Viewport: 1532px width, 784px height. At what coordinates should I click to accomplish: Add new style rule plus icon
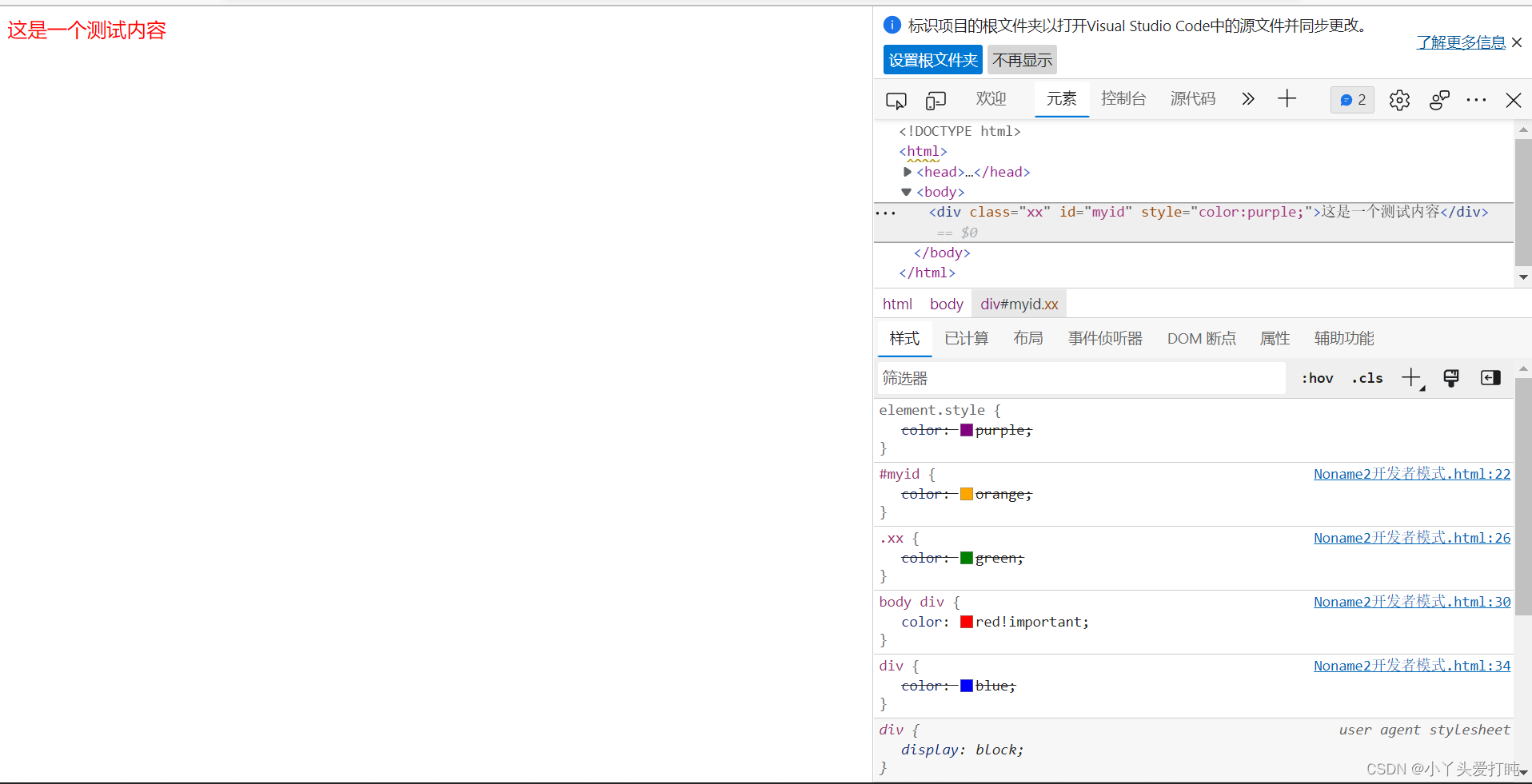(1412, 378)
